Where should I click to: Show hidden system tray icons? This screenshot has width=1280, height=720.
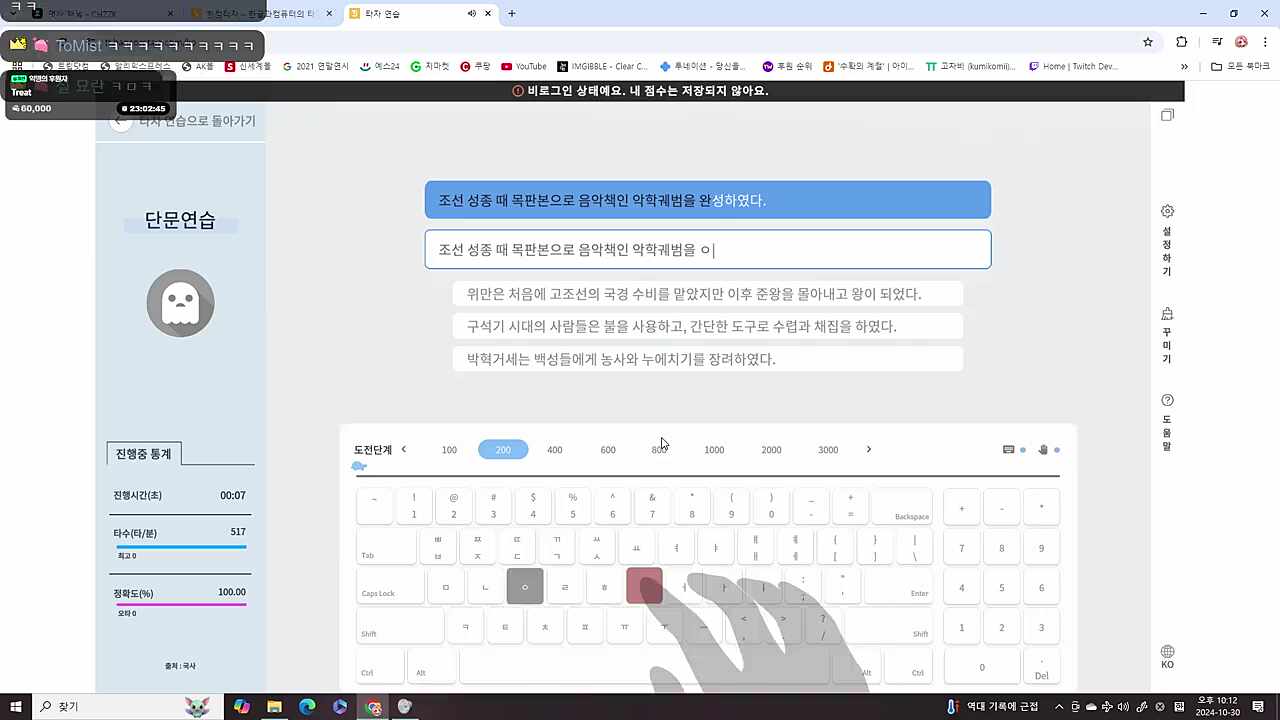(x=1059, y=707)
